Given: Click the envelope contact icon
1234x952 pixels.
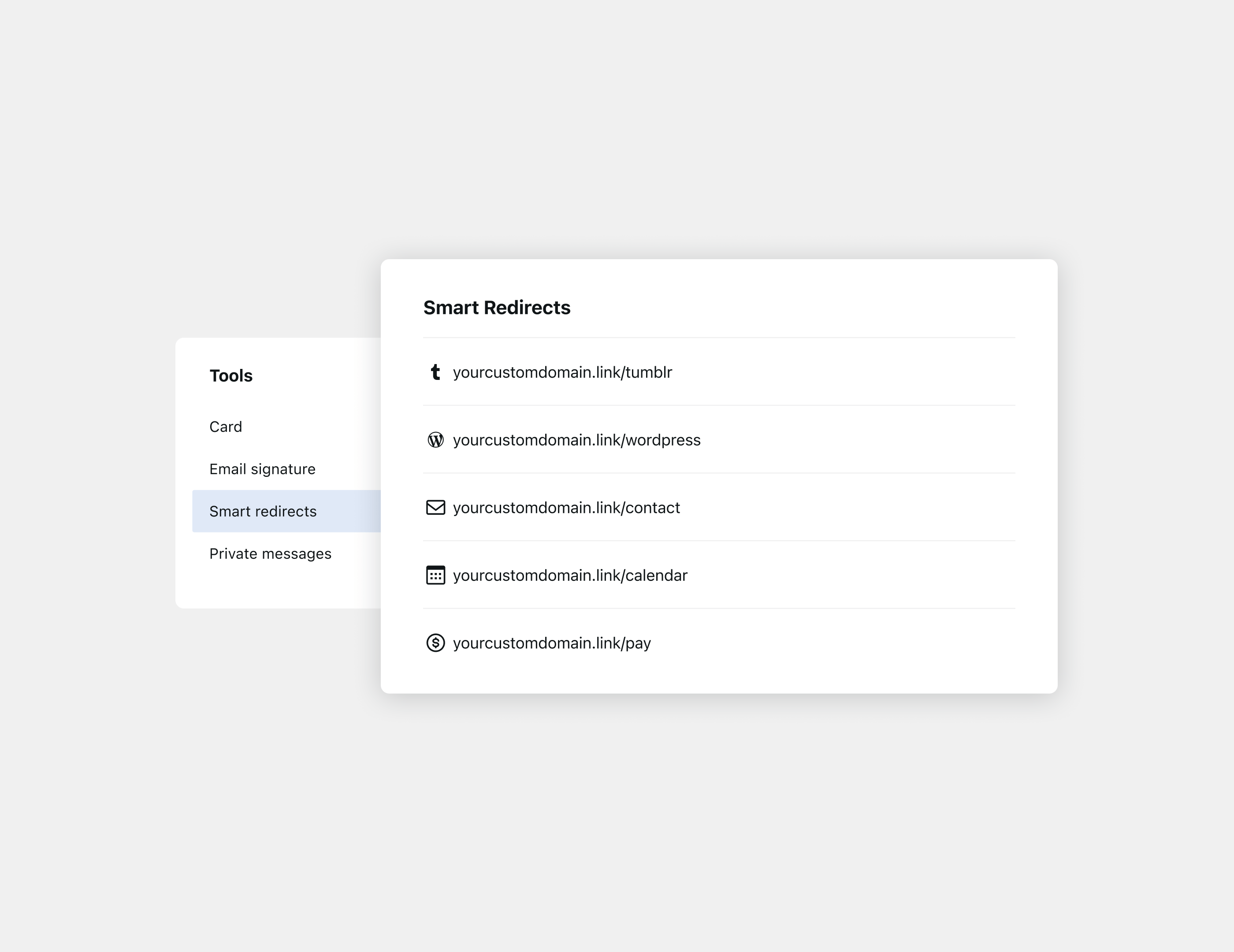Looking at the screenshot, I should (x=435, y=507).
